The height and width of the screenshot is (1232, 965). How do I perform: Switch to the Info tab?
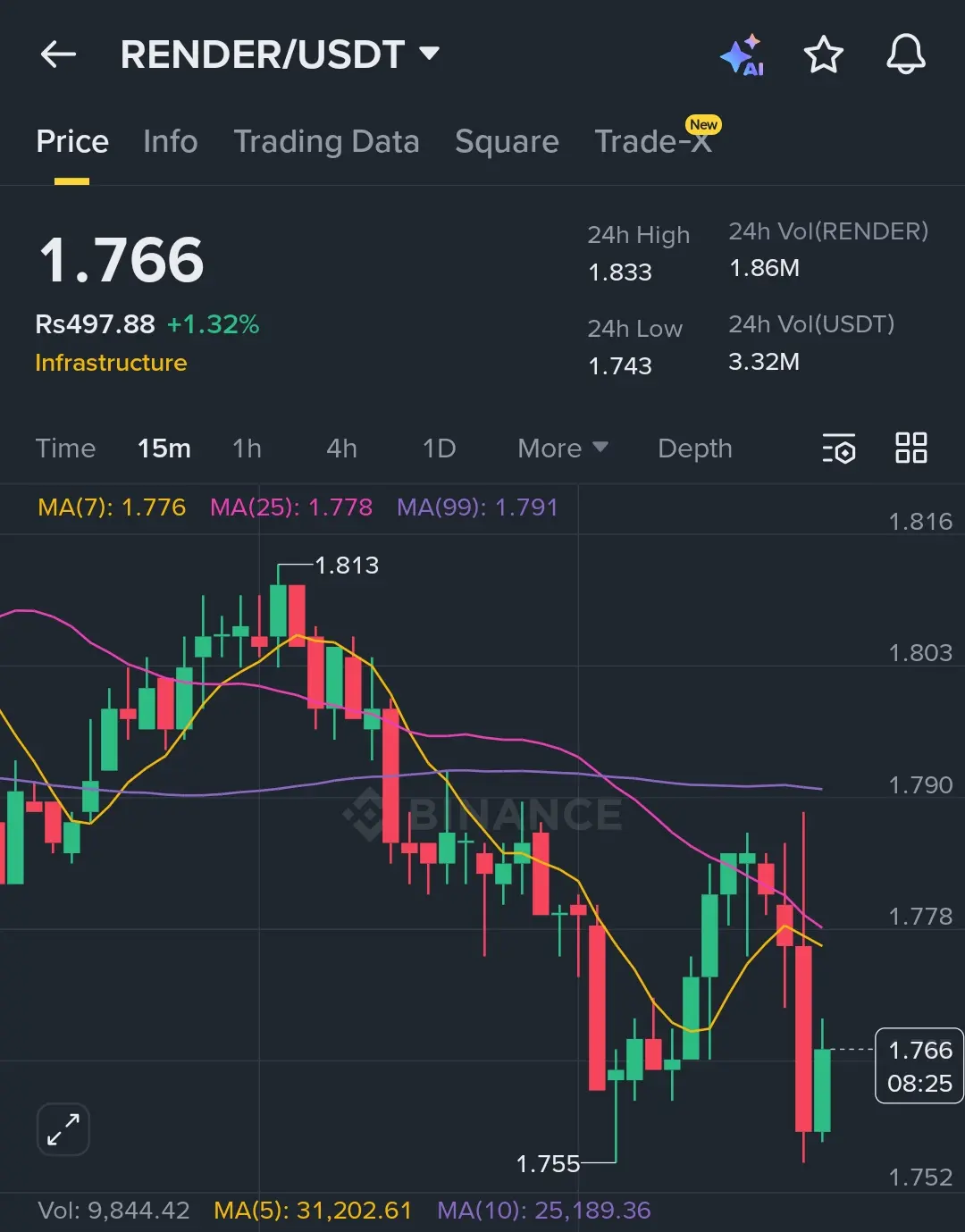tap(170, 141)
